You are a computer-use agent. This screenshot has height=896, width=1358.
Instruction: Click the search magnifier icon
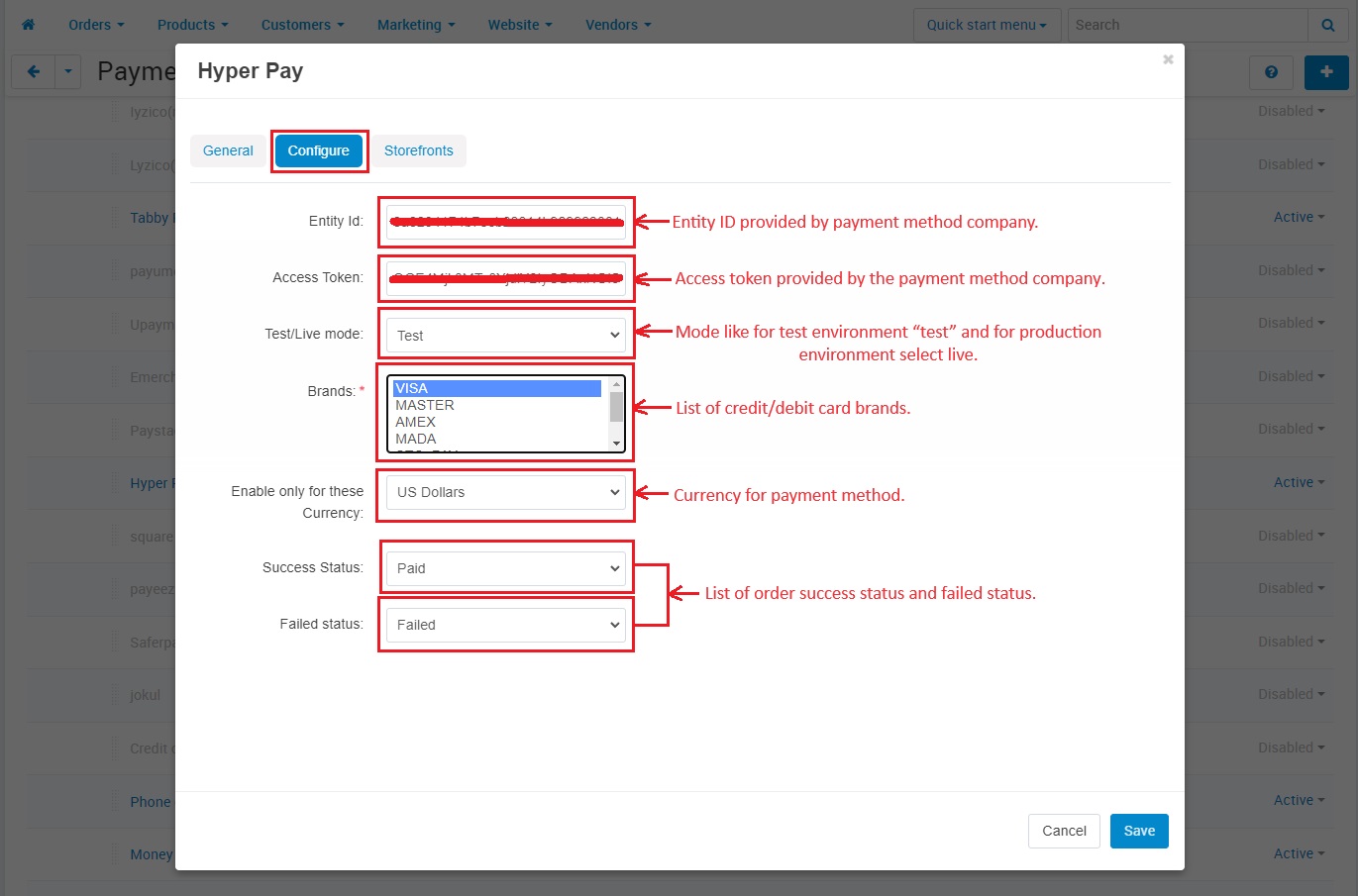[x=1328, y=25]
